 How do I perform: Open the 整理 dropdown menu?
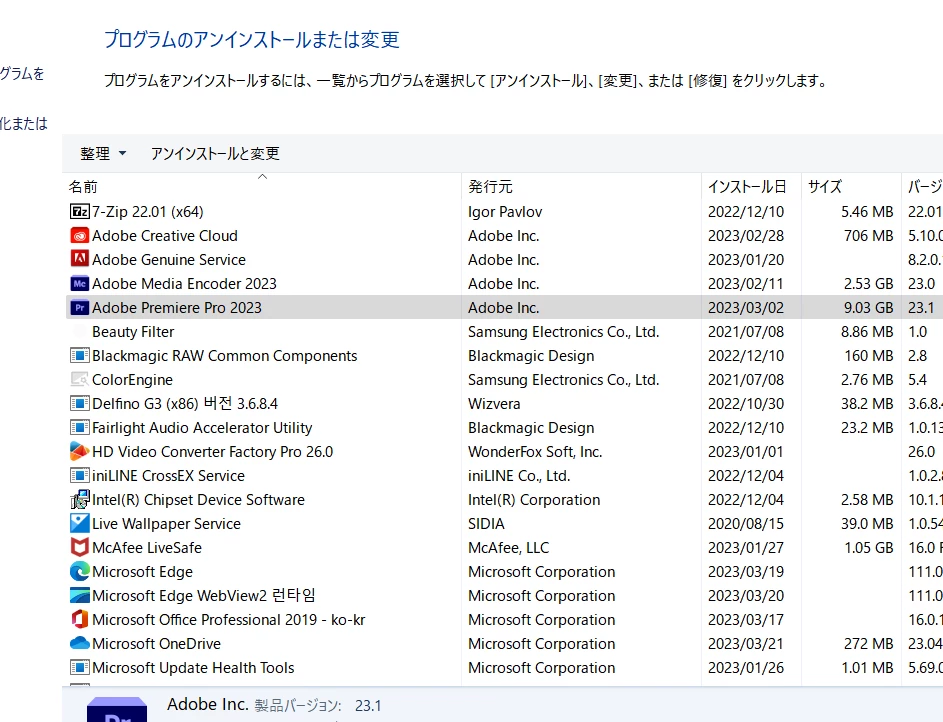[x=103, y=153]
